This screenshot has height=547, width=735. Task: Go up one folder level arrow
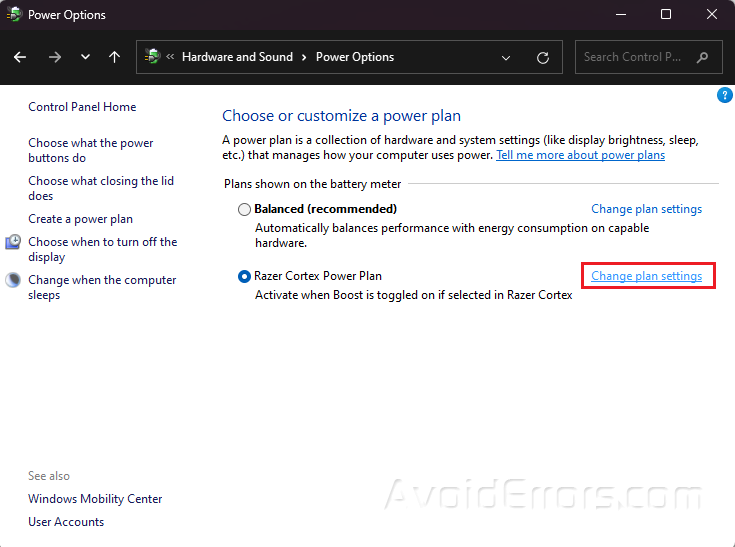pos(114,57)
